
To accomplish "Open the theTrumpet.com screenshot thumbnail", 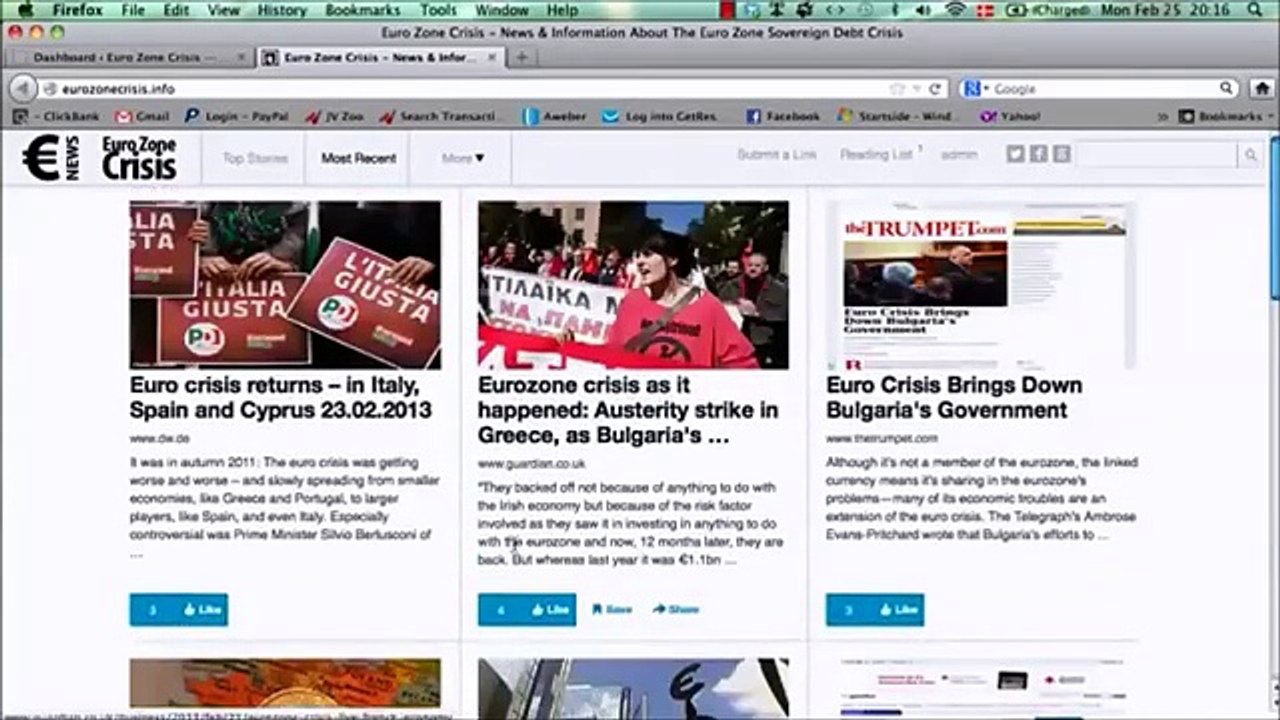I will click(981, 285).
